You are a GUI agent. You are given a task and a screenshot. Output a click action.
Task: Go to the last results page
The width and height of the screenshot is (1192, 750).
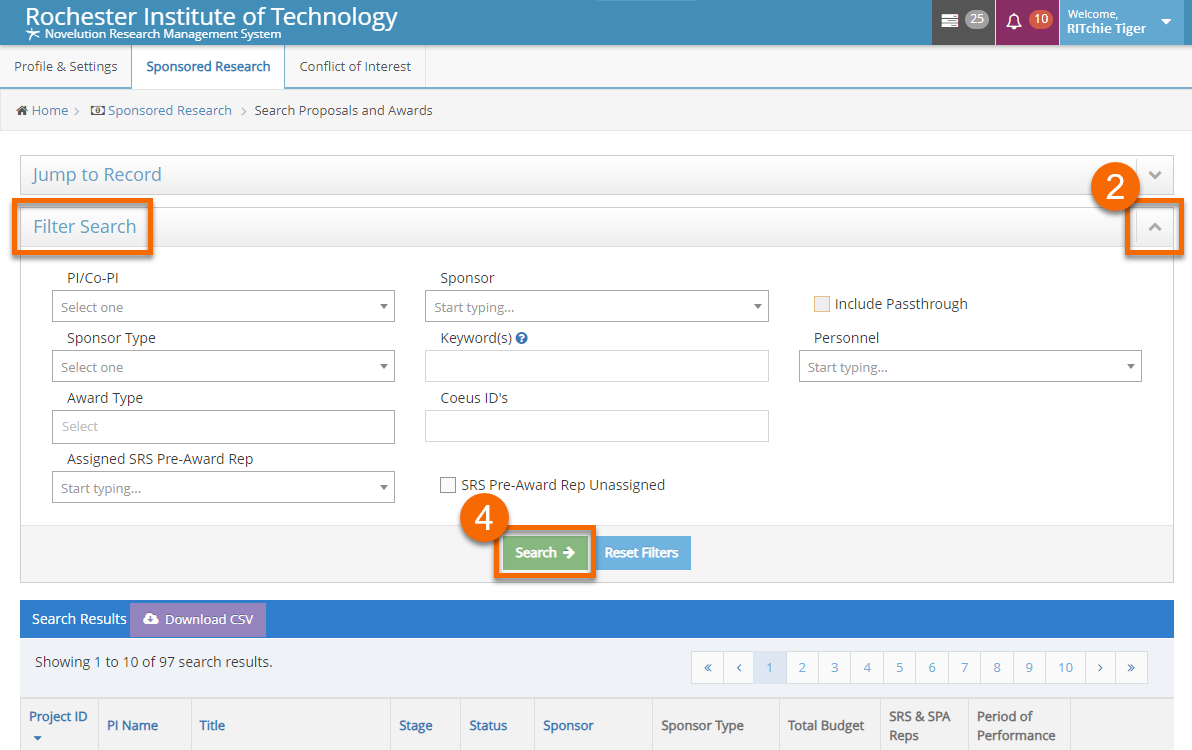(1131, 667)
